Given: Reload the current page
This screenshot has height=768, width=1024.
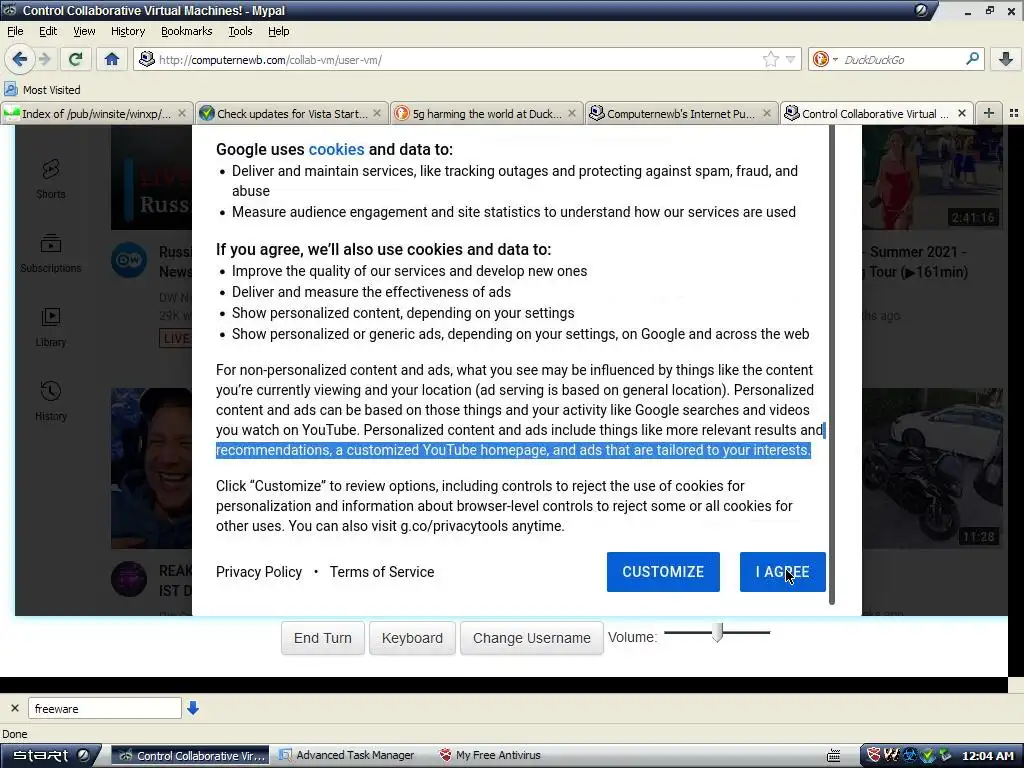Looking at the screenshot, I should (75, 59).
